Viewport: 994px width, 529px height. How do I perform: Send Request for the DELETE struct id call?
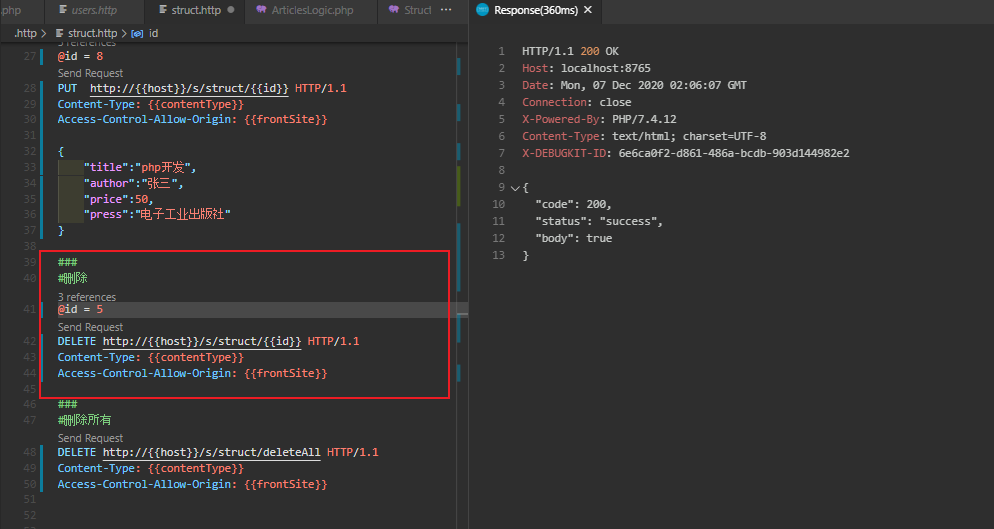(90, 327)
